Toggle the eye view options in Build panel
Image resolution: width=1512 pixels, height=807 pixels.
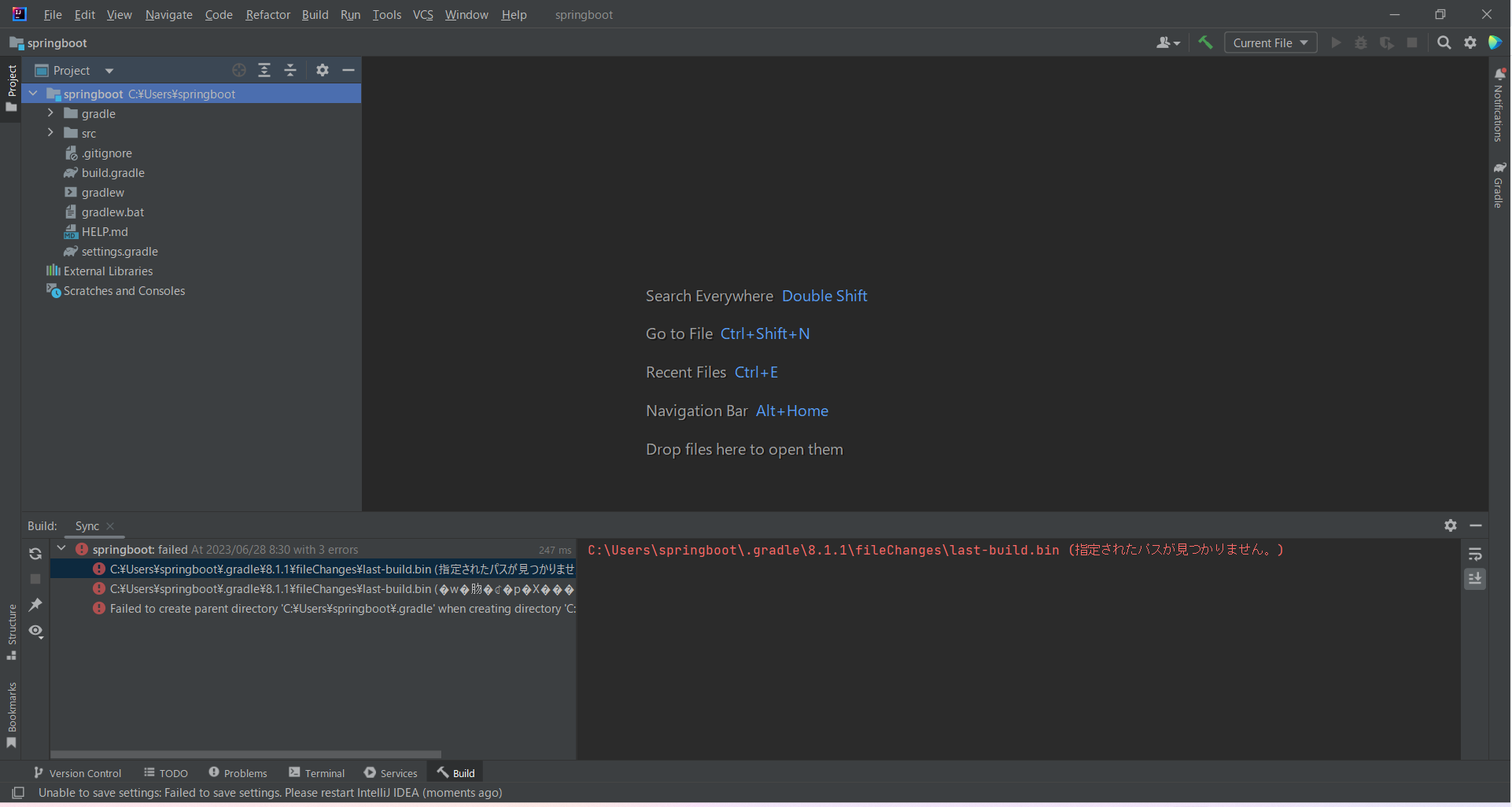[x=35, y=631]
